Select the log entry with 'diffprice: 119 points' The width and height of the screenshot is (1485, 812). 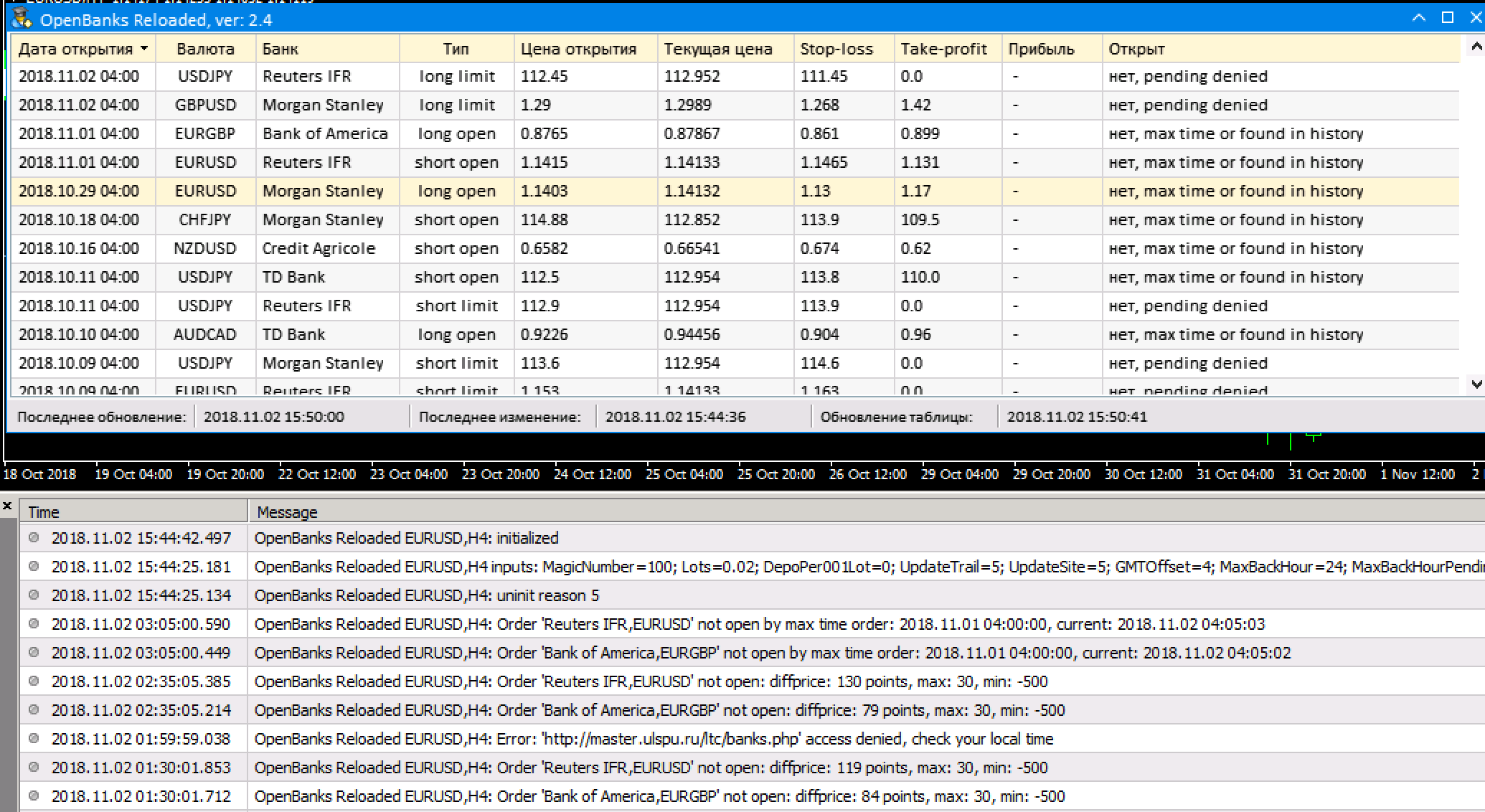753,768
